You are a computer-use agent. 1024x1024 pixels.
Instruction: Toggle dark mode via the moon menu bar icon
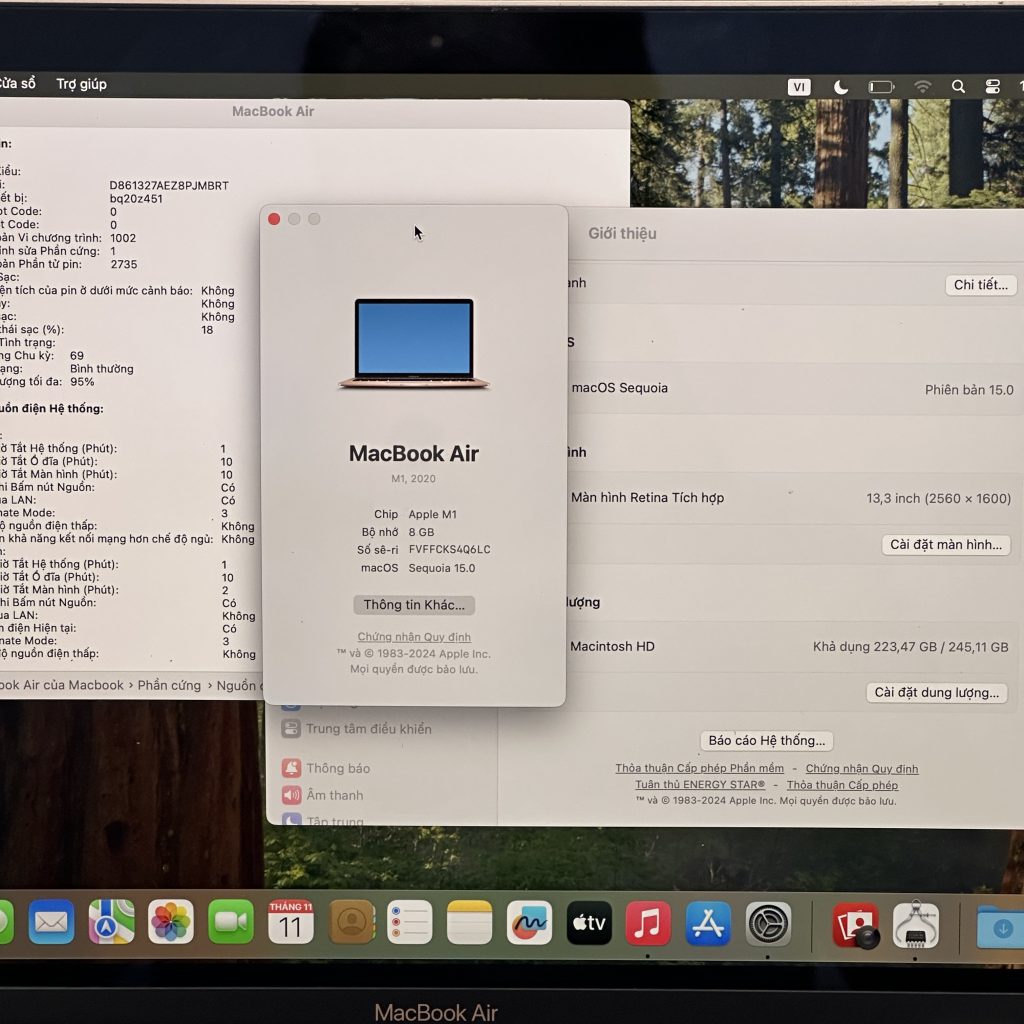click(840, 87)
